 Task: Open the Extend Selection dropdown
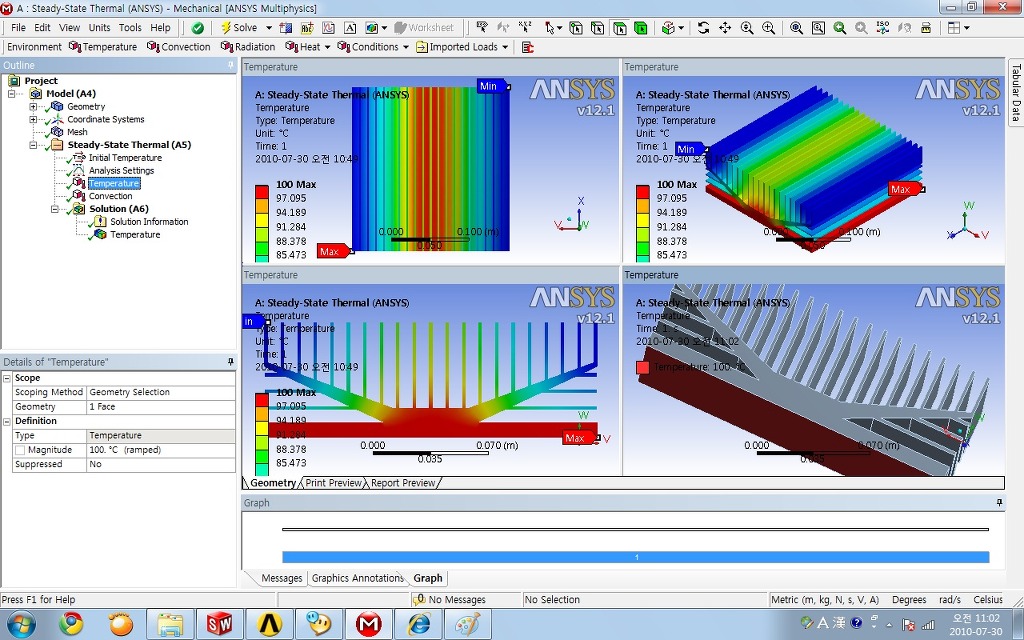point(681,28)
